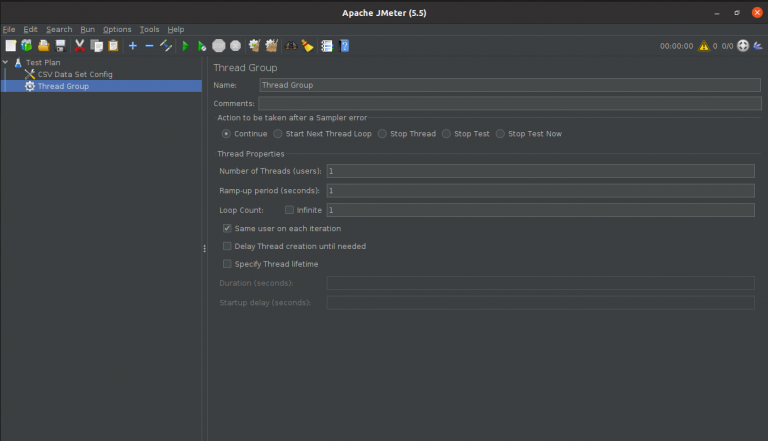This screenshot has height=441, width=768.
Task: Focus the Comments input field
Action: point(510,103)
